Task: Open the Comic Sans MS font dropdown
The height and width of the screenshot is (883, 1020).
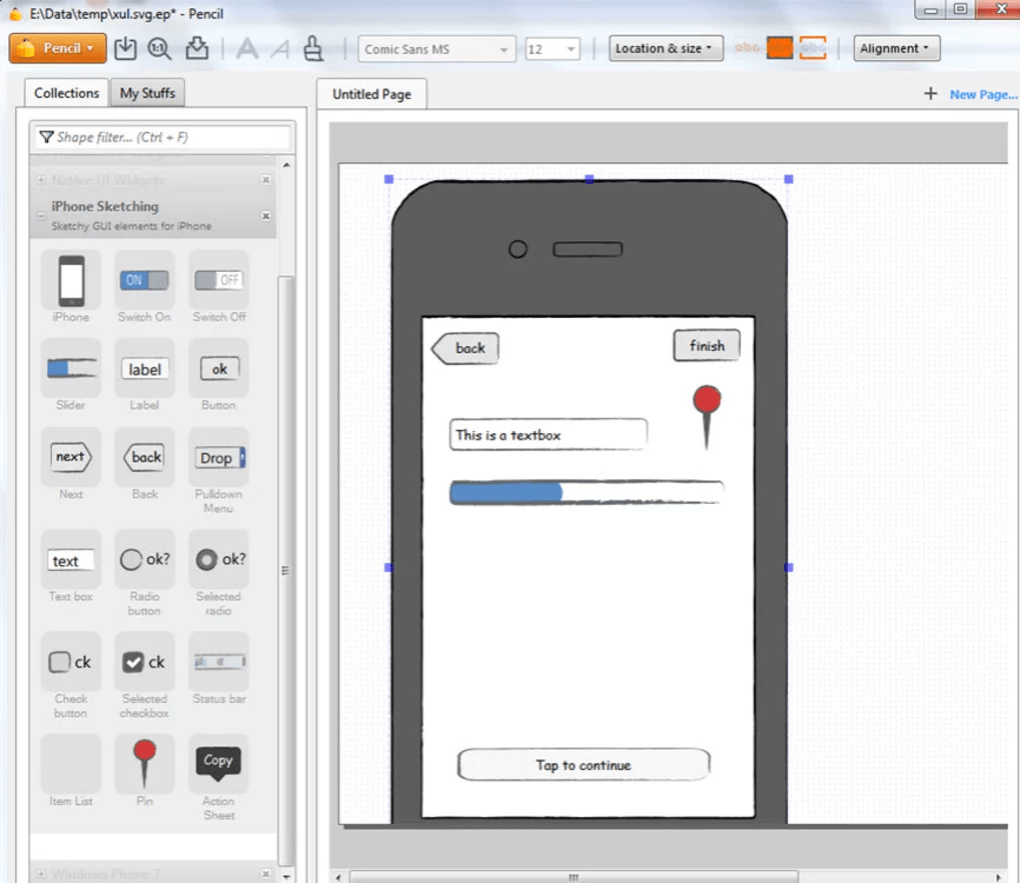Action: pyautogui.click(x=436, y=49)
